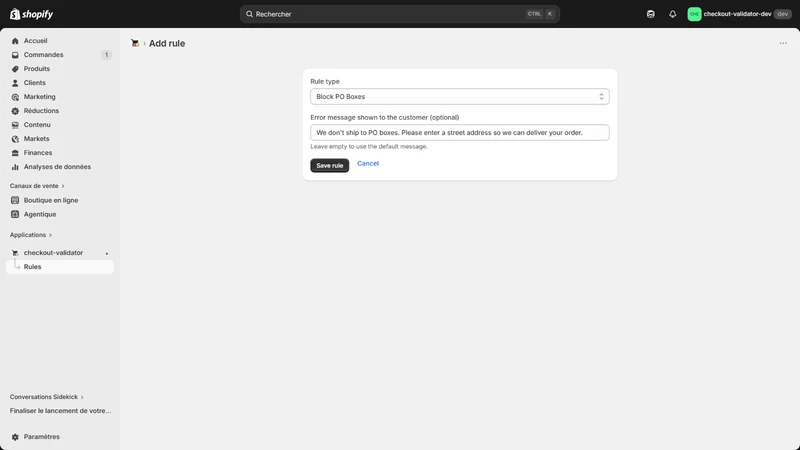This screenshot has height=450, width=800.
Task: Open Analyses de données in the sidebar
Action: tap(60, 167)
